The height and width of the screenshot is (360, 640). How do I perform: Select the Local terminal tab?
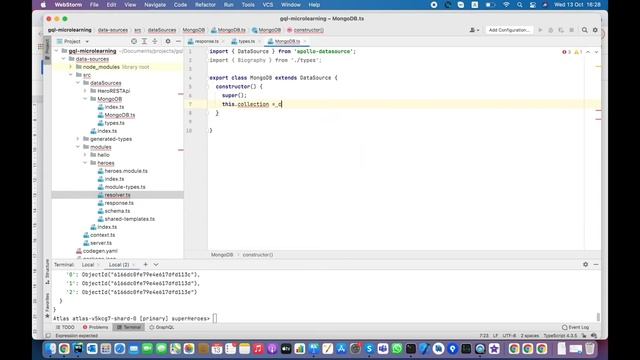[x=88, y=265]
